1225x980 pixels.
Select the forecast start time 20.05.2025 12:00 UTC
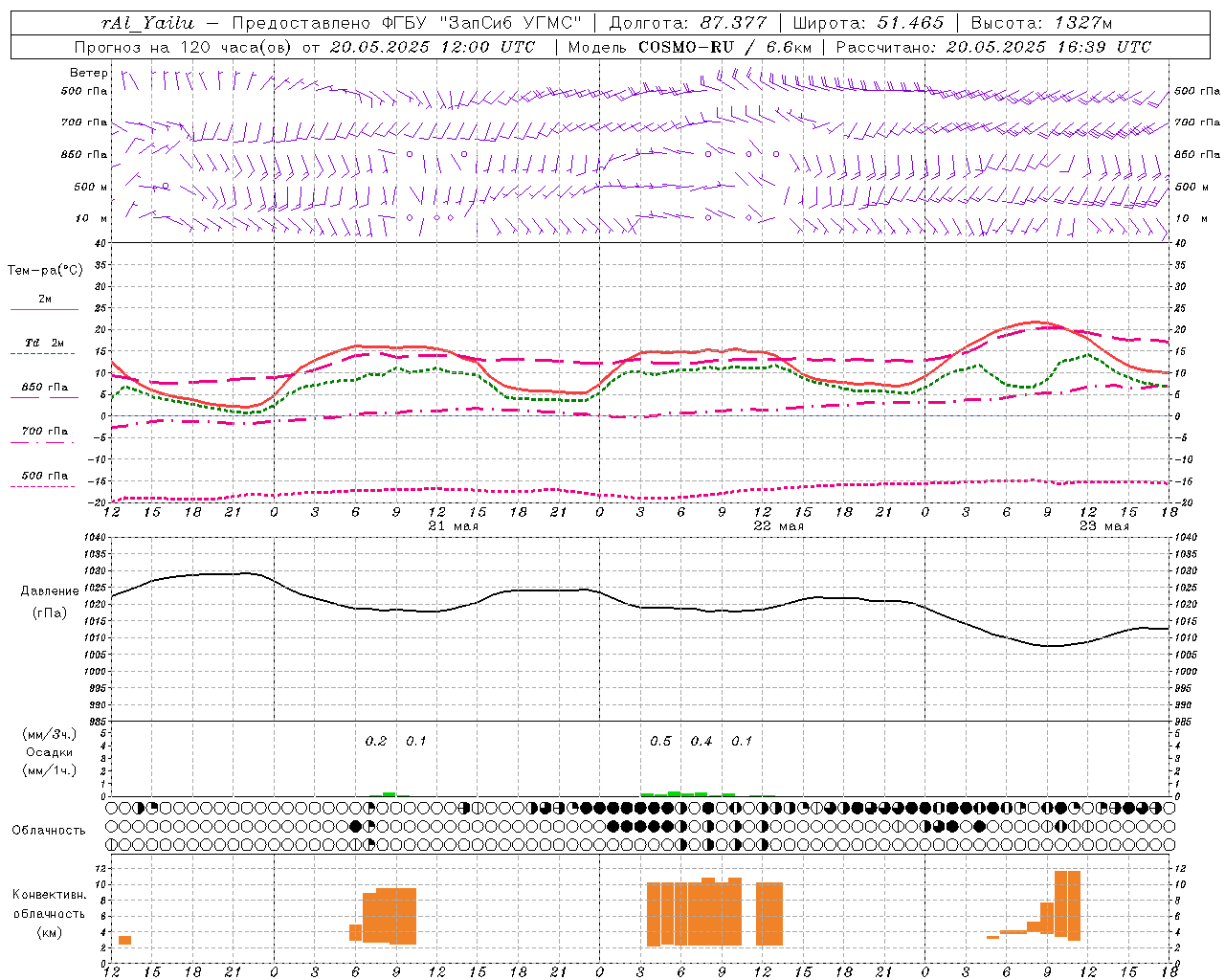[433, 47]
